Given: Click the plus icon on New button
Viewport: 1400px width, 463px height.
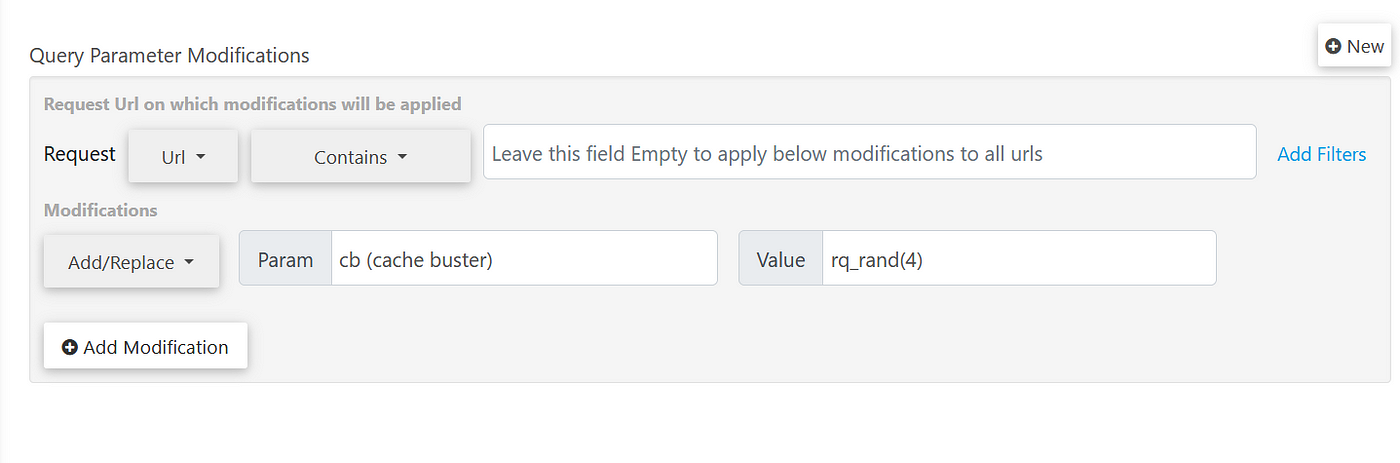Looking at the screenshot, I should pos(1332,46).
